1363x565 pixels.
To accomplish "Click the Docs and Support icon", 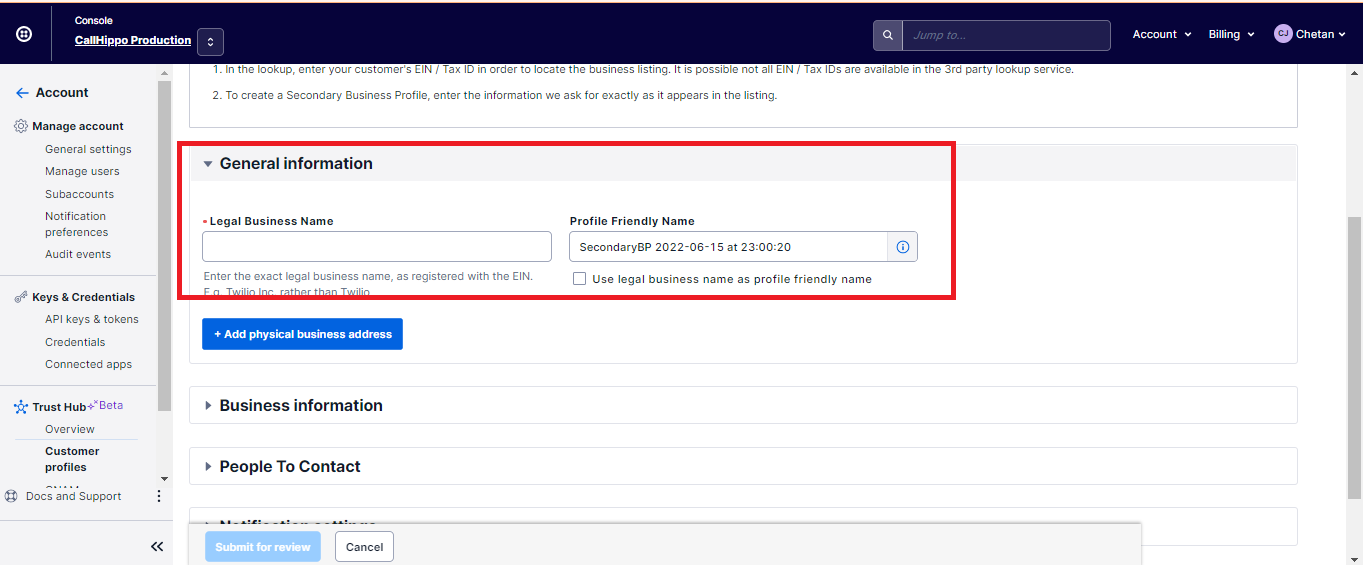I will pos(12,496).
